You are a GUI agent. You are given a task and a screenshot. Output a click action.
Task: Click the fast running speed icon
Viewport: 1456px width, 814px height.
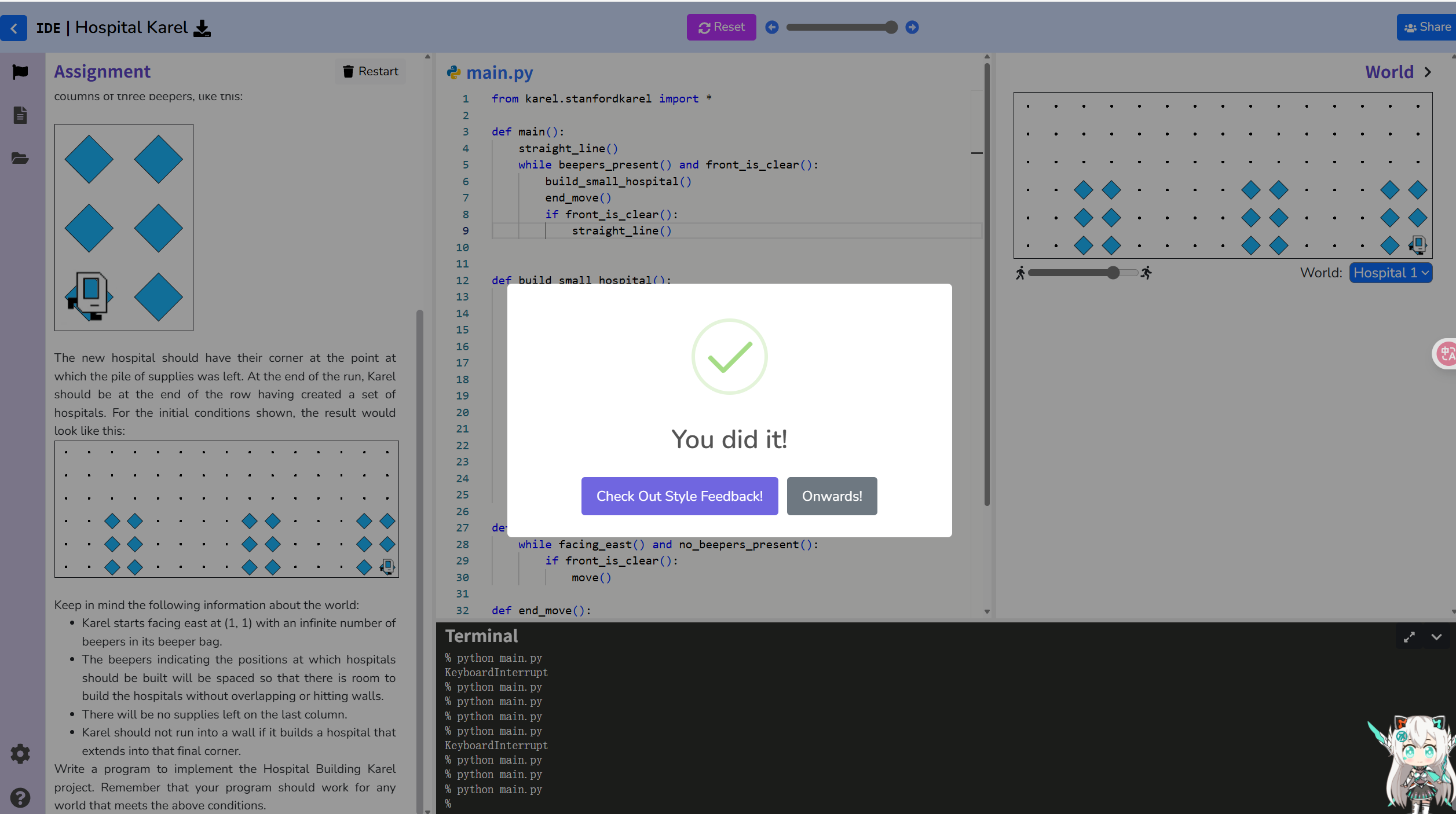1146,273
